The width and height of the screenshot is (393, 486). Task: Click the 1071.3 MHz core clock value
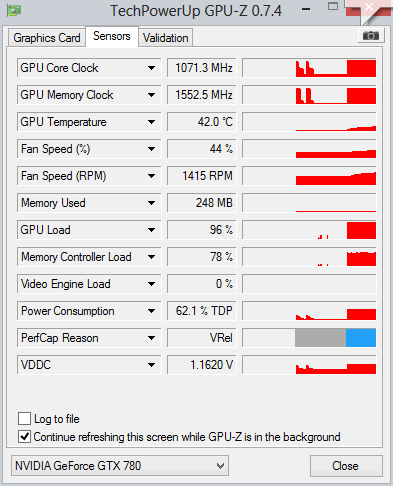202,68
